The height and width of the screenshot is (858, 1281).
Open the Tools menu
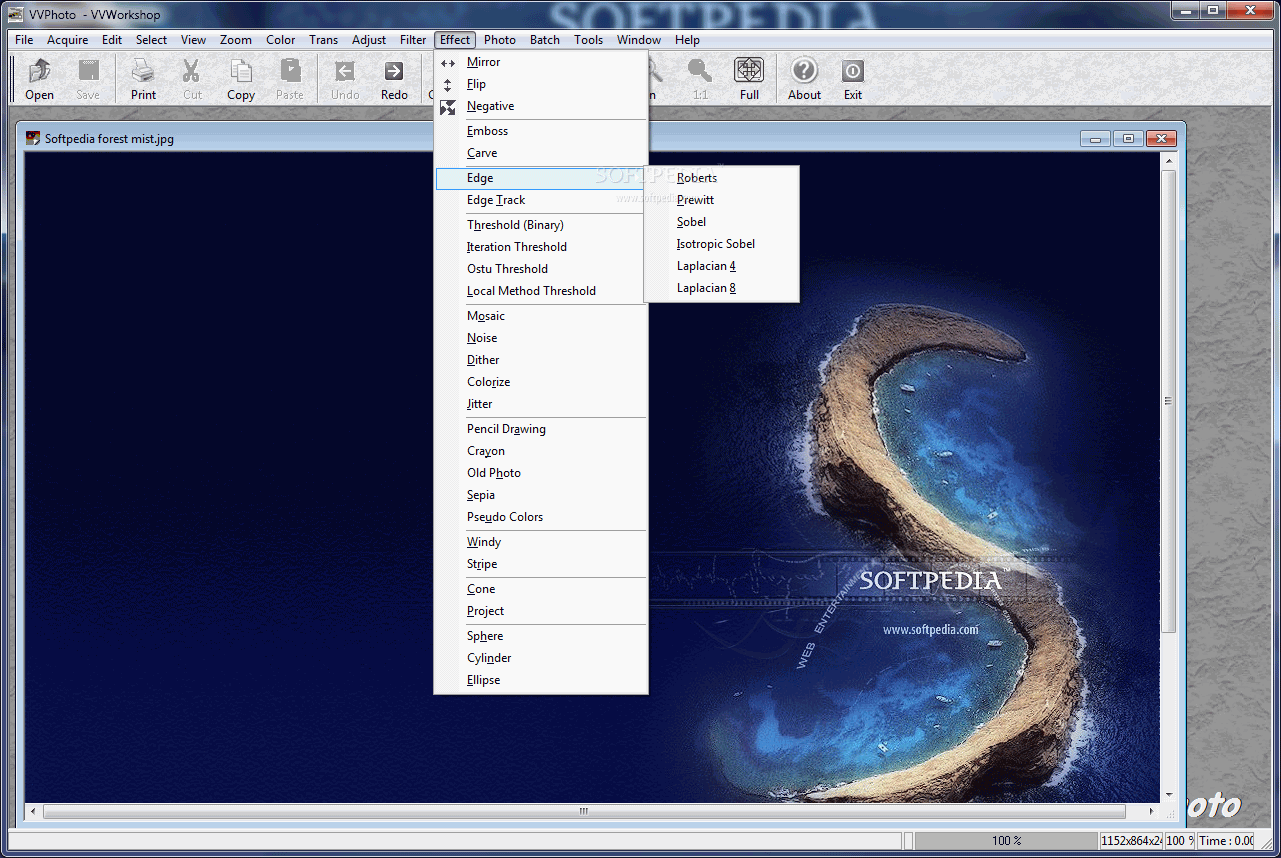tap(588, 40)
